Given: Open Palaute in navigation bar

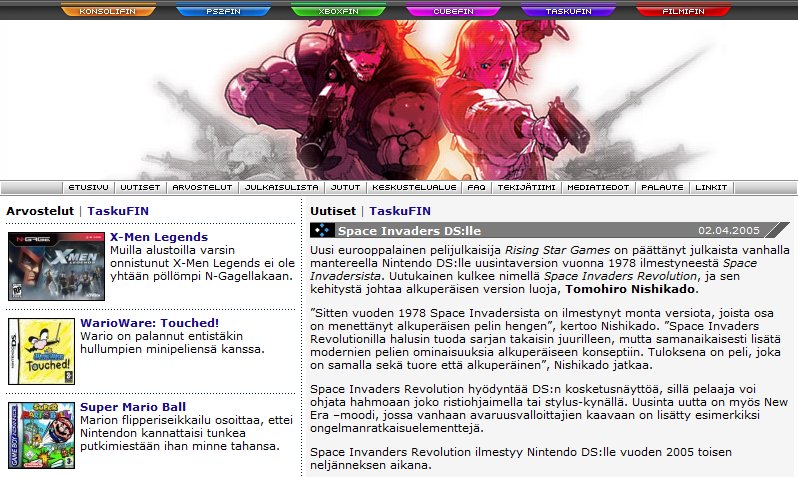Looking at the screenshot, I should tap(662, 187).
